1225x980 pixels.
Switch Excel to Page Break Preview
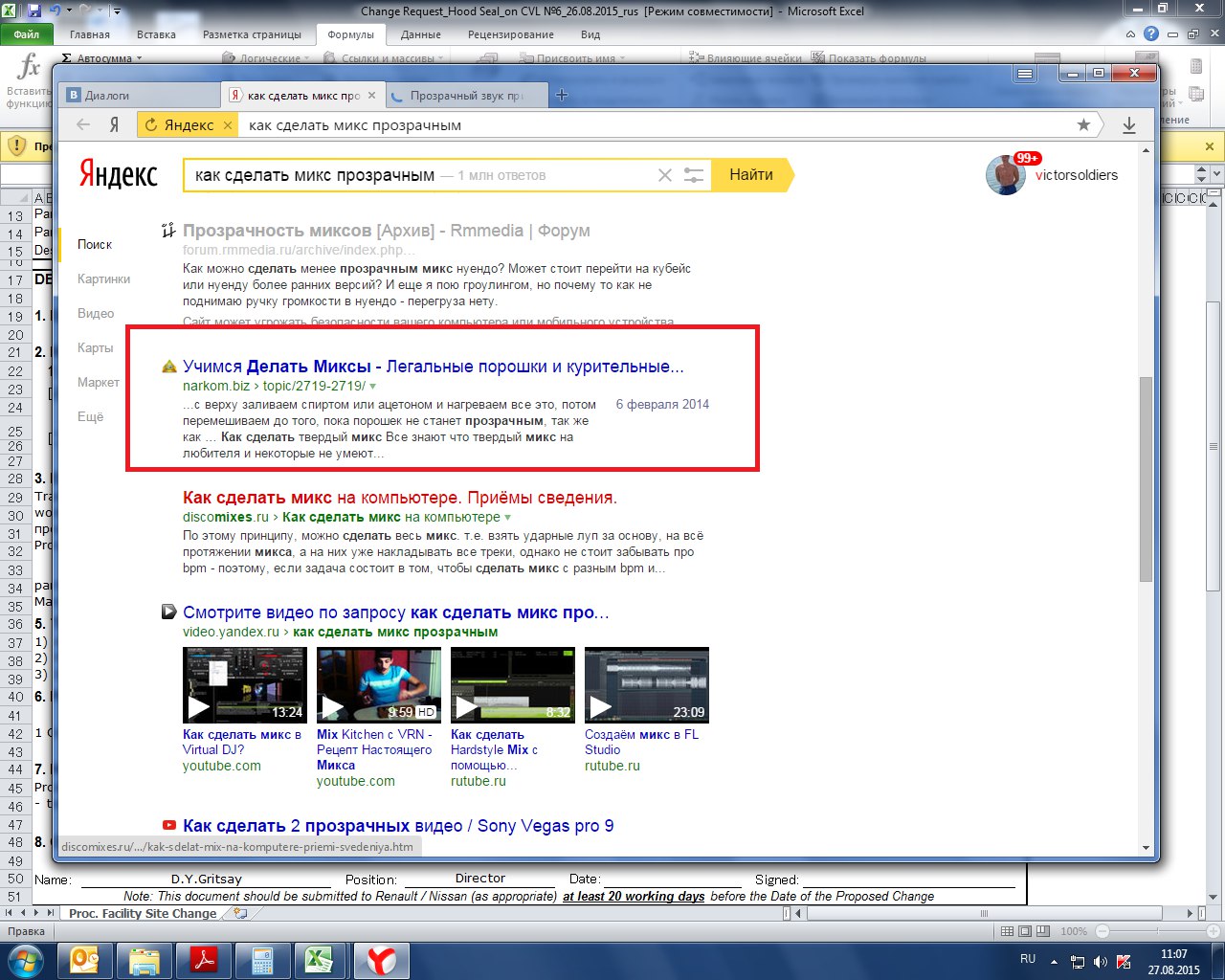click(1043, 931)
